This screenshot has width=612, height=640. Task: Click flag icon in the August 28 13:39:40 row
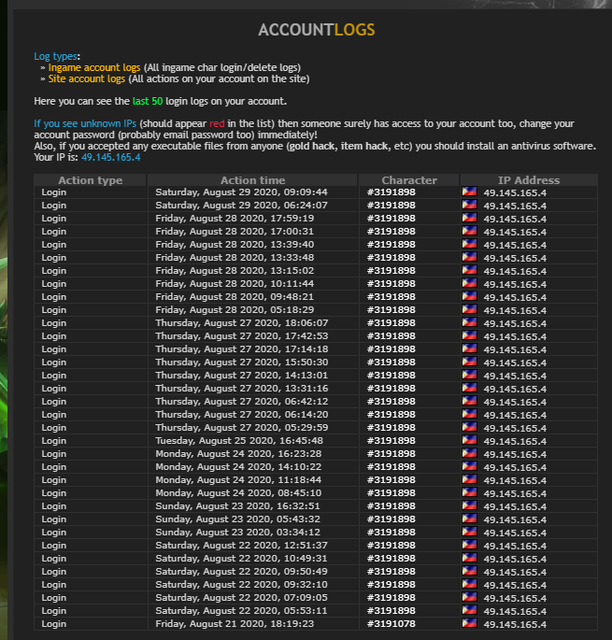coord(469,244)
